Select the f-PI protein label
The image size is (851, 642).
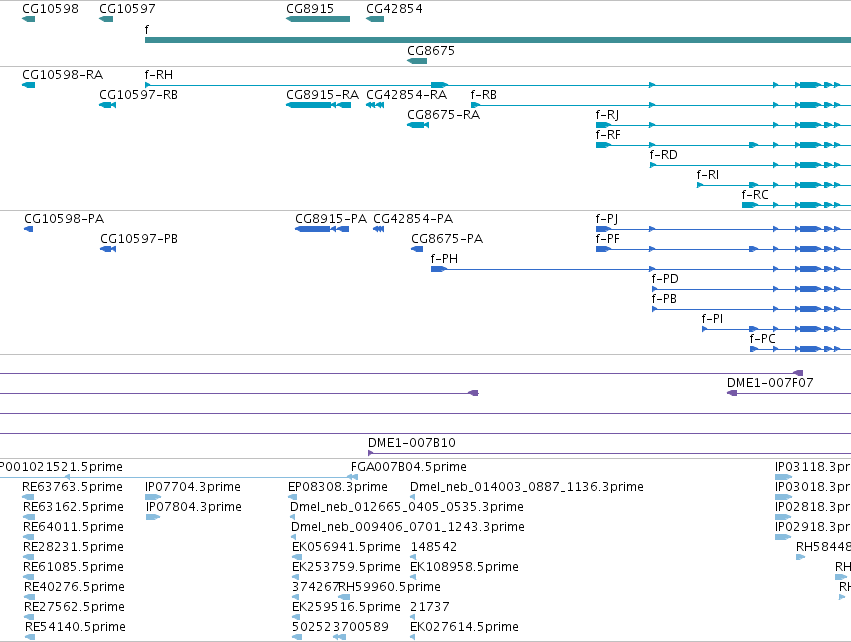click(x=712, y=319)
